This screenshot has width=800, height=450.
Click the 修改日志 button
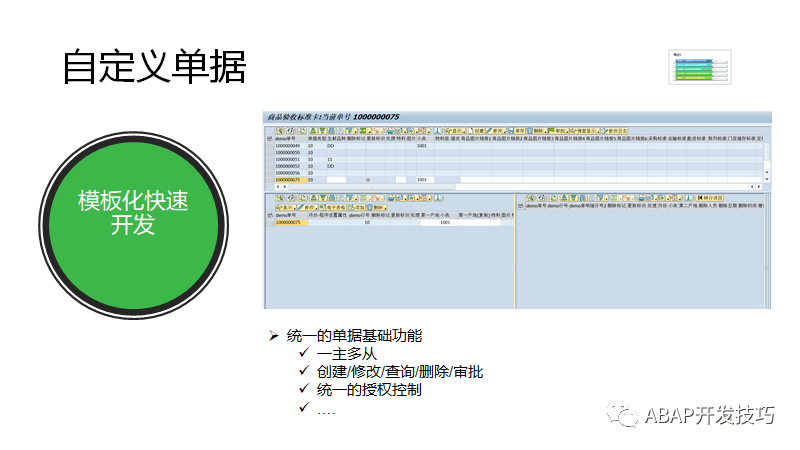click(x=614, y=131)
